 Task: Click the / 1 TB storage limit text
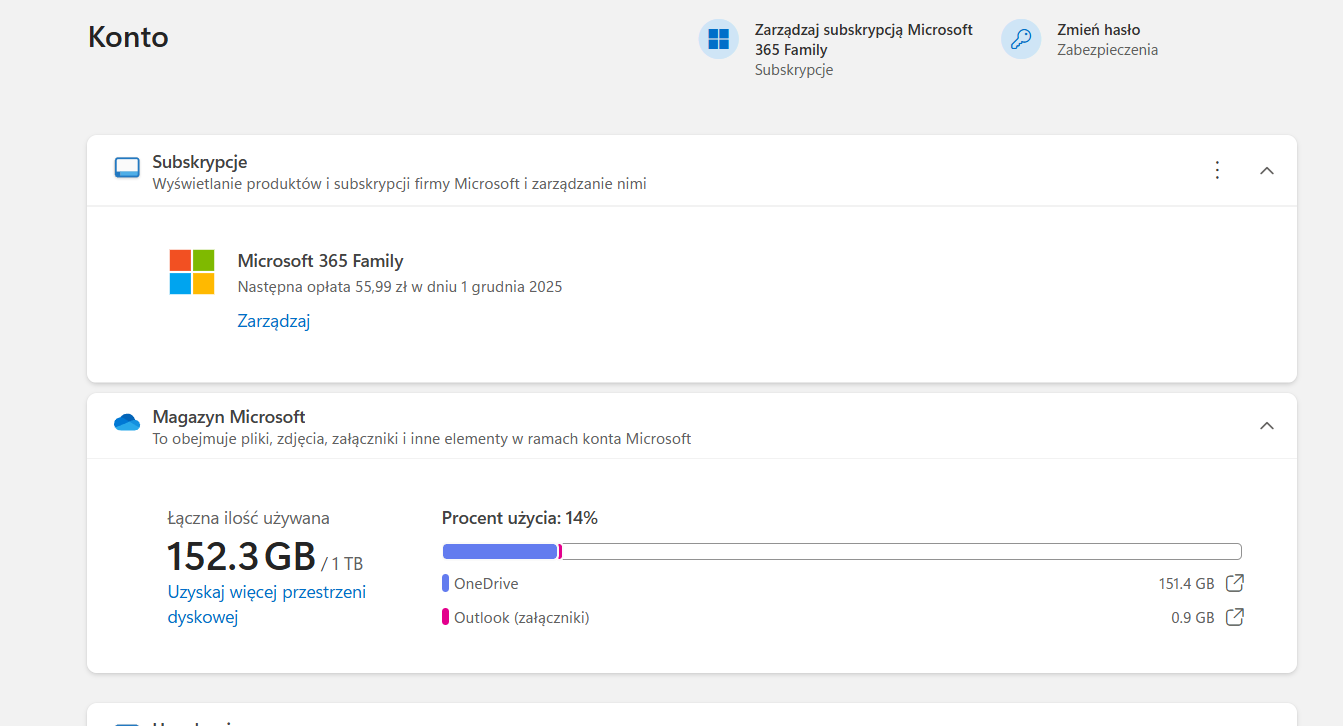pyautogui.click(x=342, y=563)
